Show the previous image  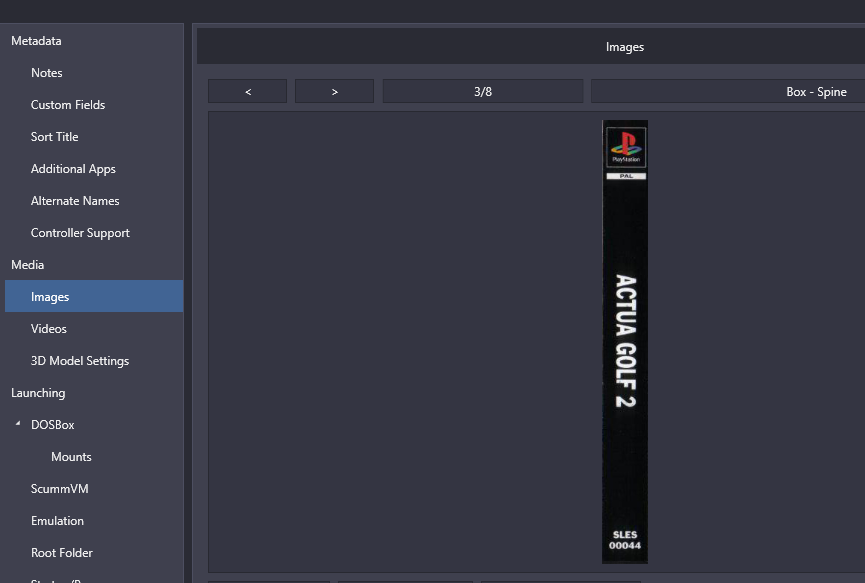248,92
